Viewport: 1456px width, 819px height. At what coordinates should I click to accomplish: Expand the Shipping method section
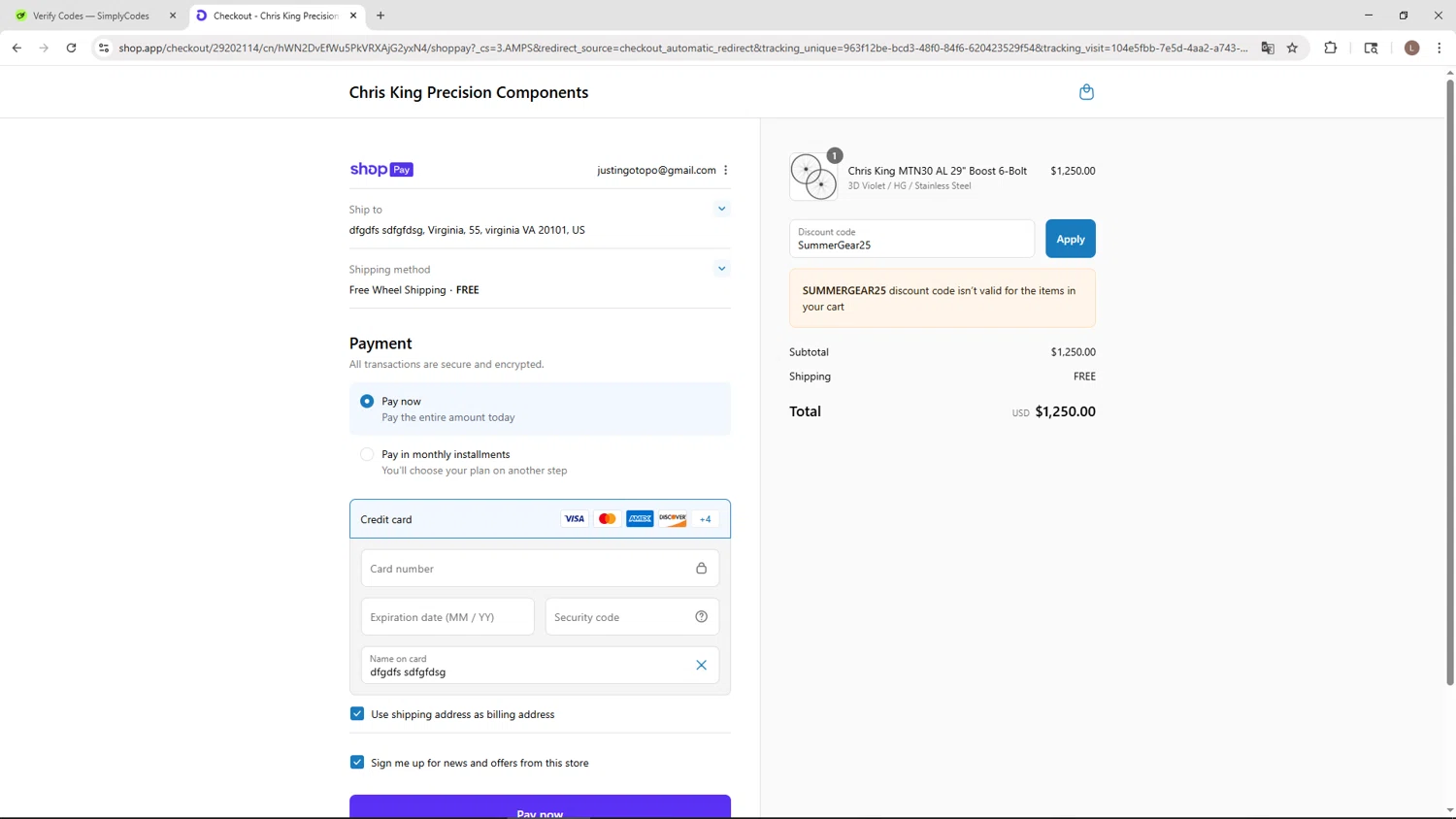pos(721,269)
